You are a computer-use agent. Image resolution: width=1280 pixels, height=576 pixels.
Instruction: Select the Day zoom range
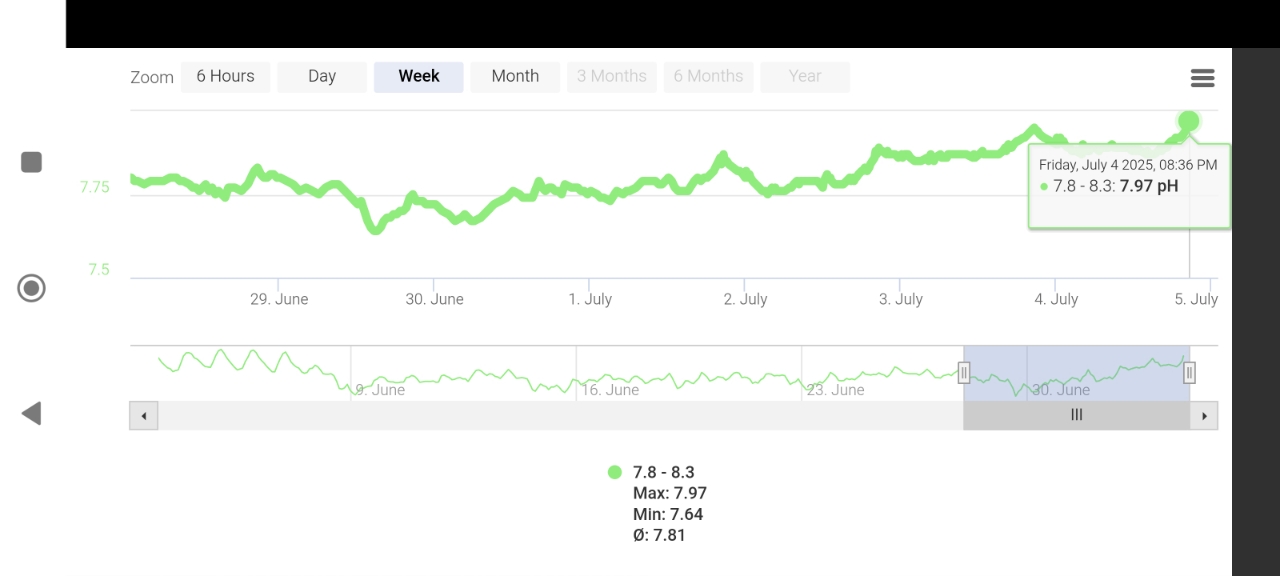coord(322,77)
